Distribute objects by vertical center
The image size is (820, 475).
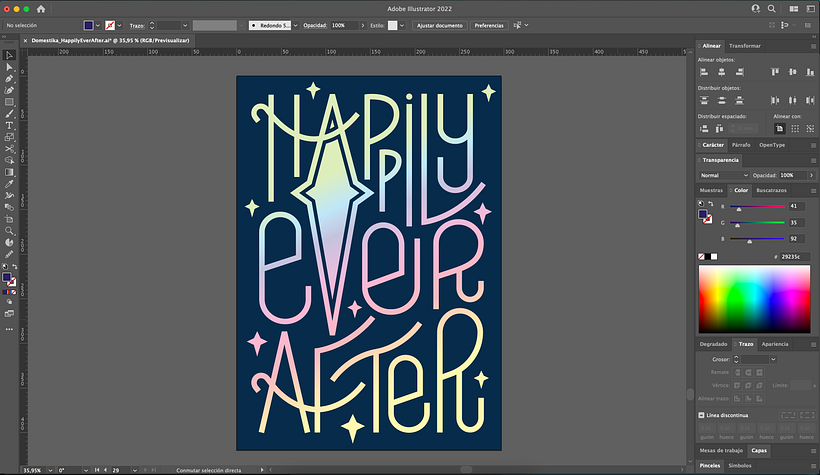click(x=722, y=100)
